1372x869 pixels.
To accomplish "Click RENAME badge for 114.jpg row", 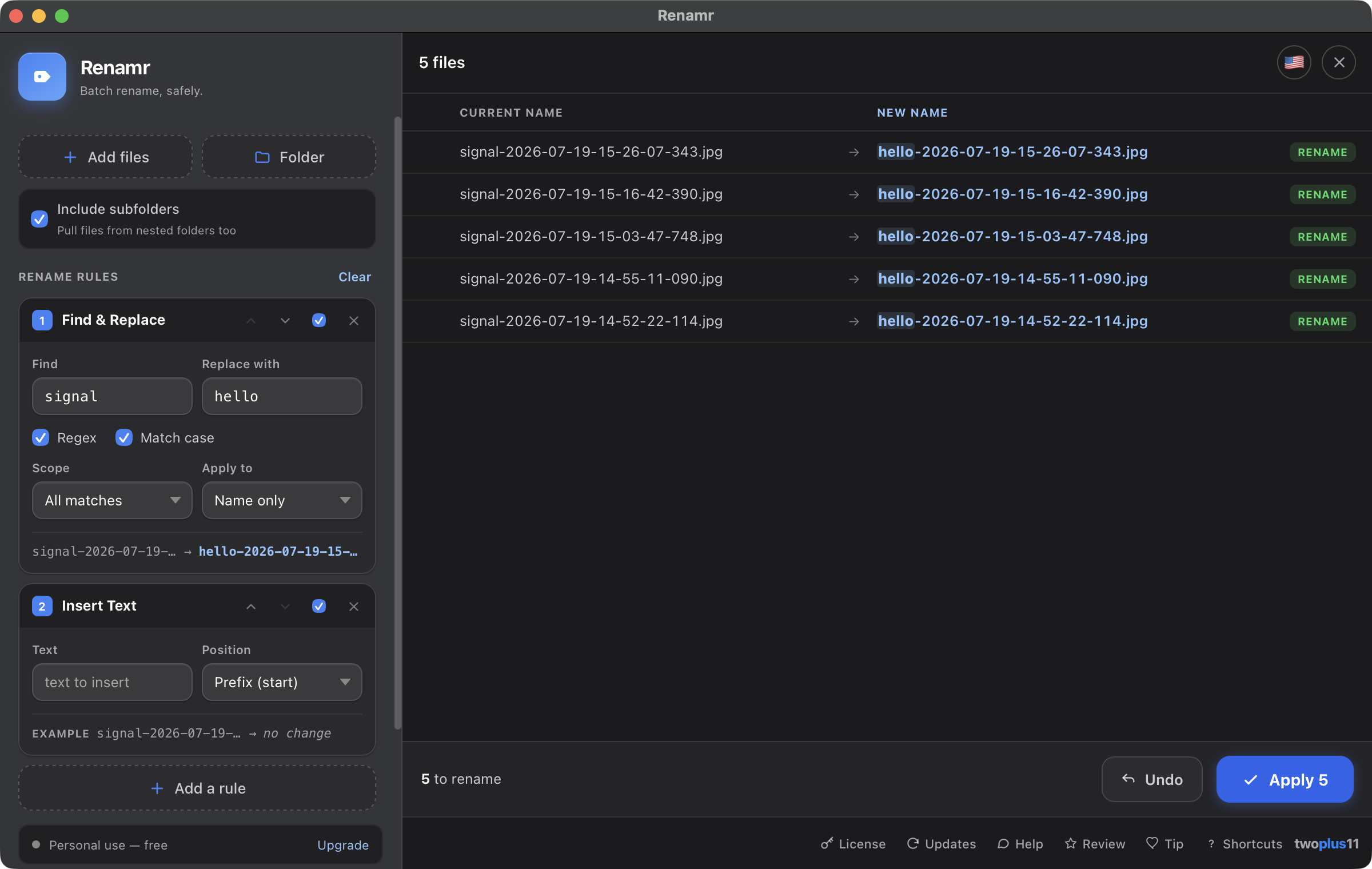I will (x=1322, y=321).
